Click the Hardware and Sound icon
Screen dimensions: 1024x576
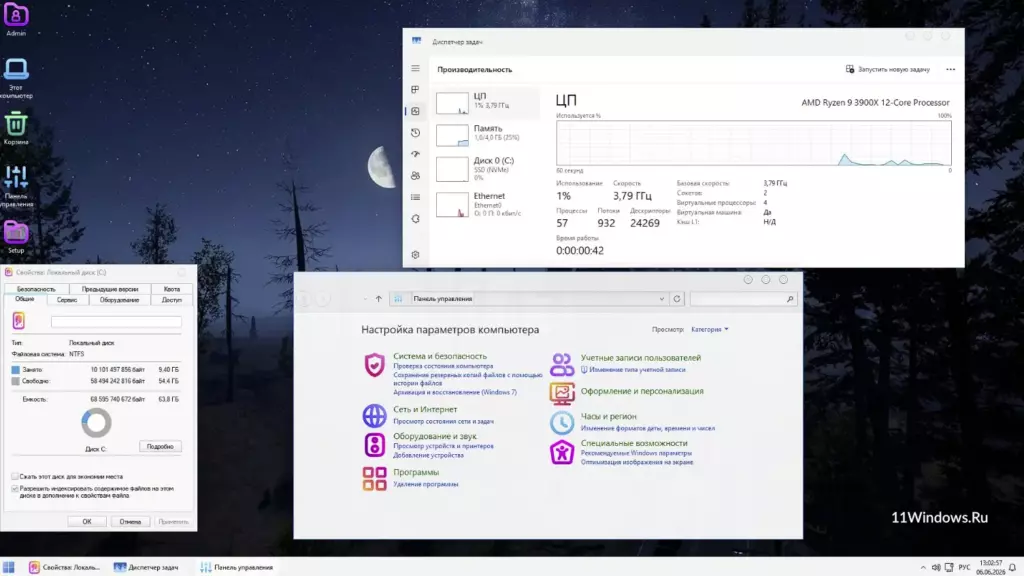point(374,445)
